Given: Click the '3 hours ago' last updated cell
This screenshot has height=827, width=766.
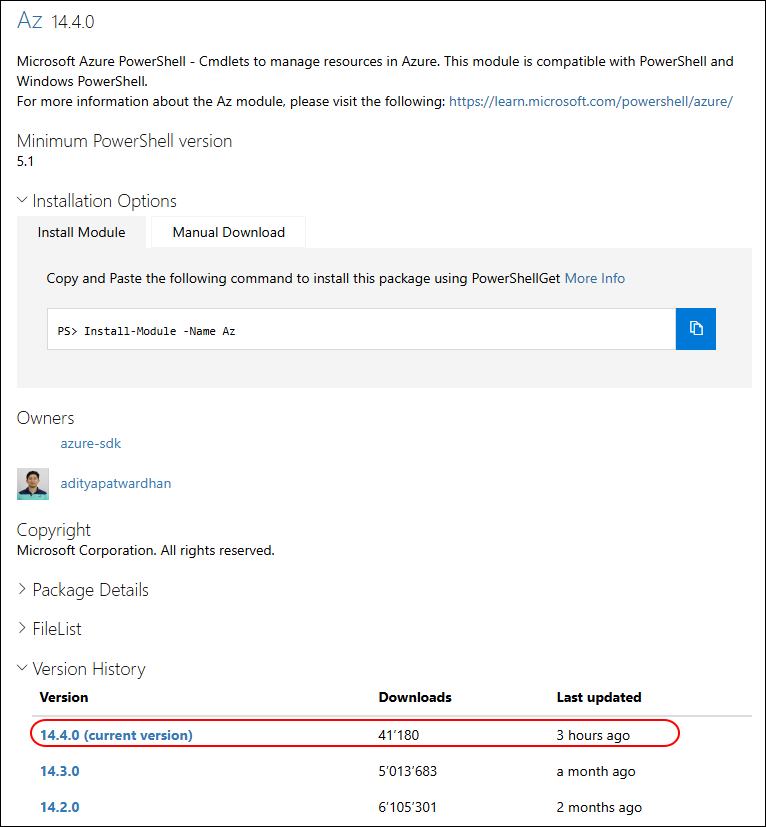Looking at the screenshot, I should [x=593, y=735].
